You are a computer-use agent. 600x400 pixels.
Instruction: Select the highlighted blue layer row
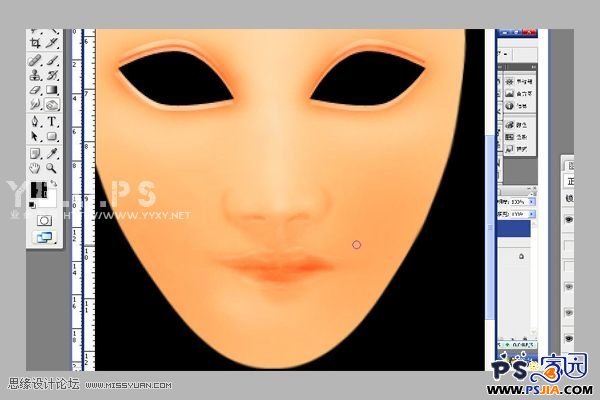coord(513,229)
